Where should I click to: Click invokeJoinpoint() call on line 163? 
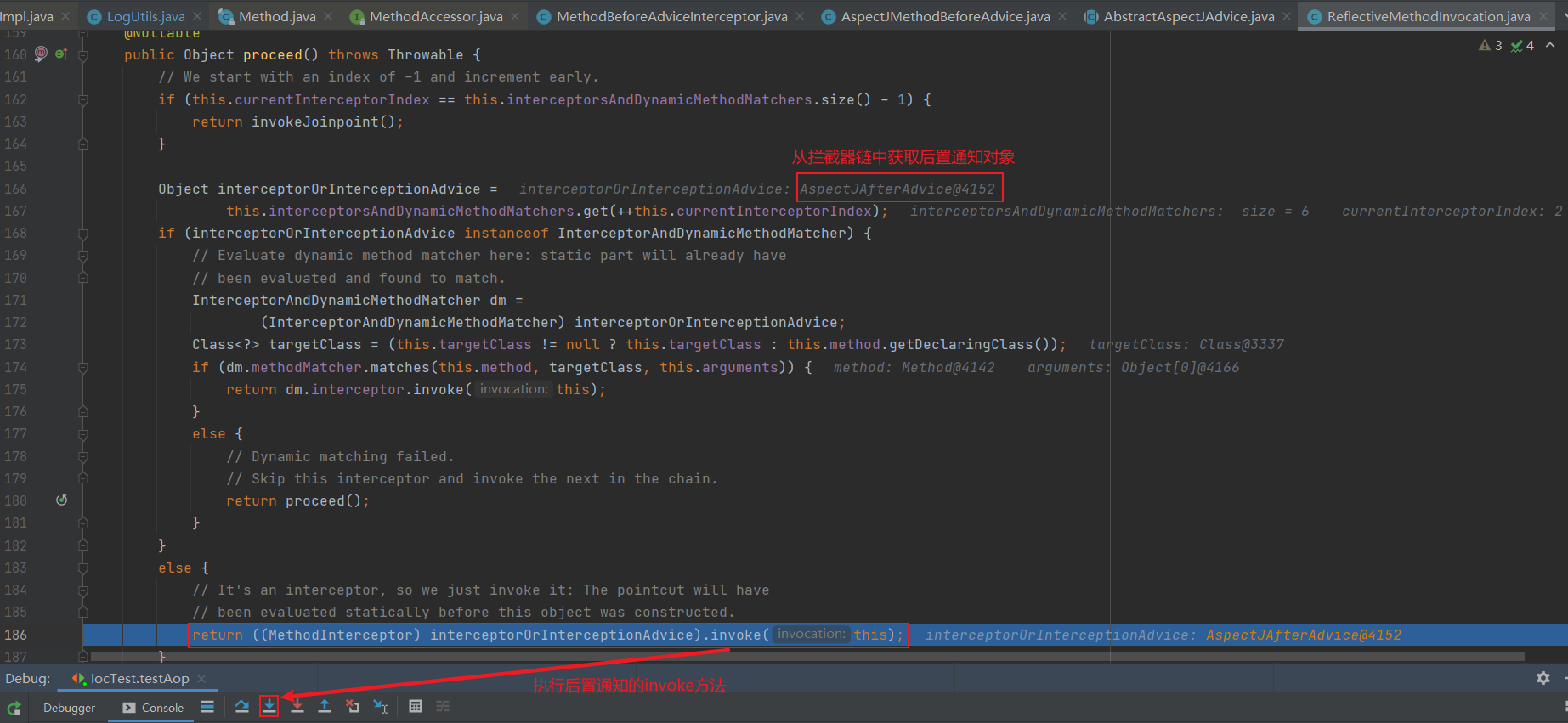tap(324, 121)
